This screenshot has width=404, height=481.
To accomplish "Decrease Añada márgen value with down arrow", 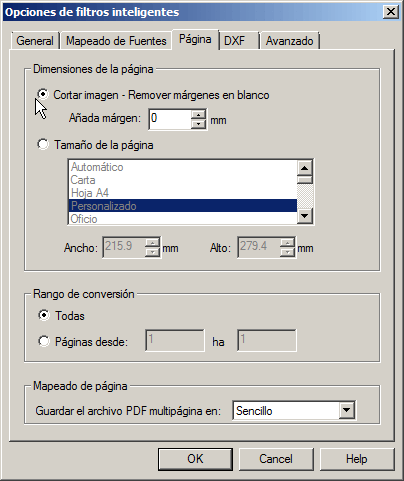I will click(199, 124).
